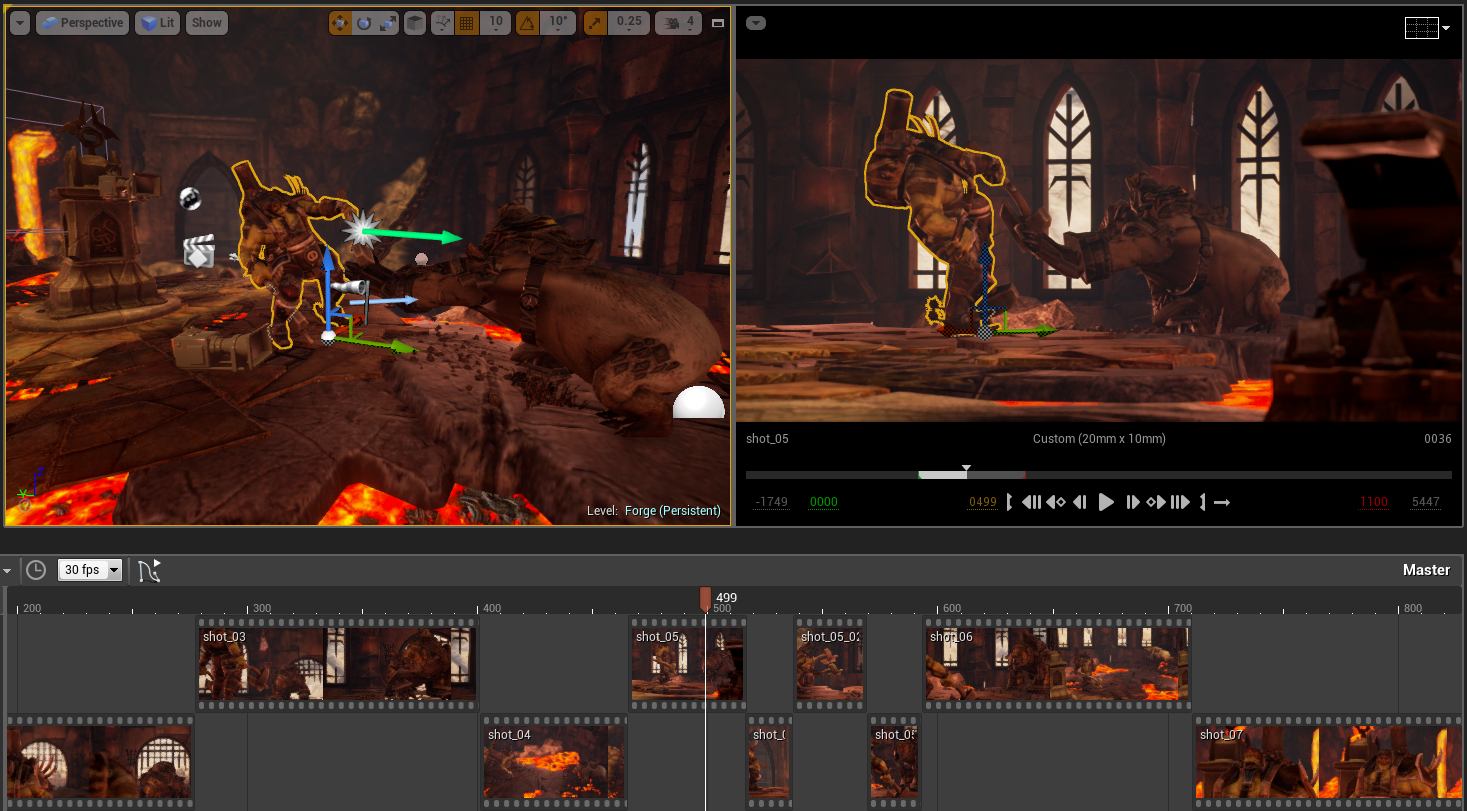Toggle grid snapping in the viewport
The width and height of the screenshot is (1467, 811).
466,23
